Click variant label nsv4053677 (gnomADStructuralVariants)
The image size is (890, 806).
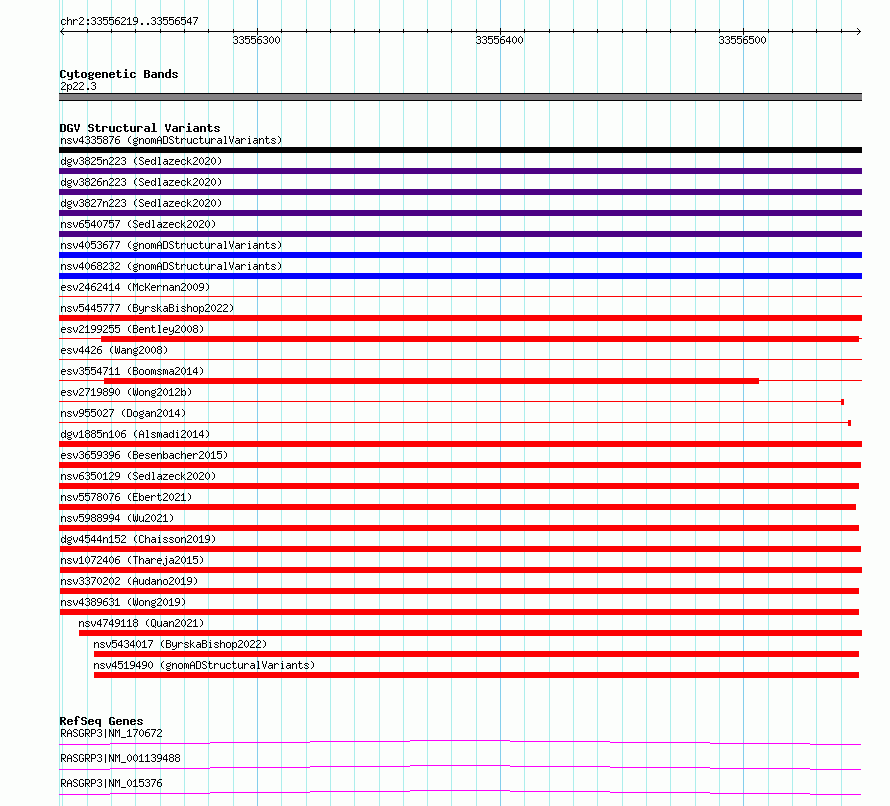click(x=171, y=245)
